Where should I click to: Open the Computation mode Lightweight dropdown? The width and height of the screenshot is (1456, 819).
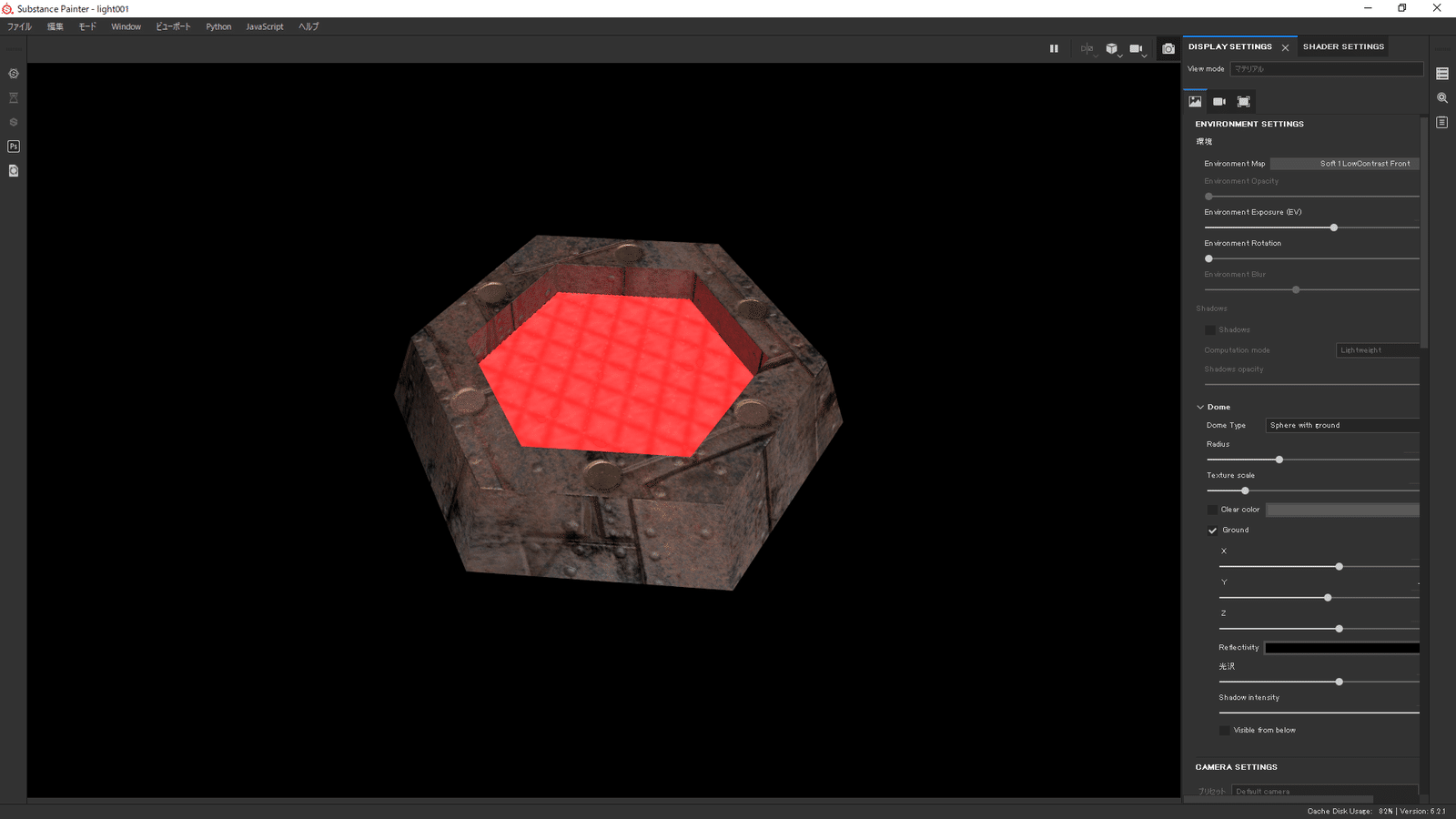(x=1378, y=350)
